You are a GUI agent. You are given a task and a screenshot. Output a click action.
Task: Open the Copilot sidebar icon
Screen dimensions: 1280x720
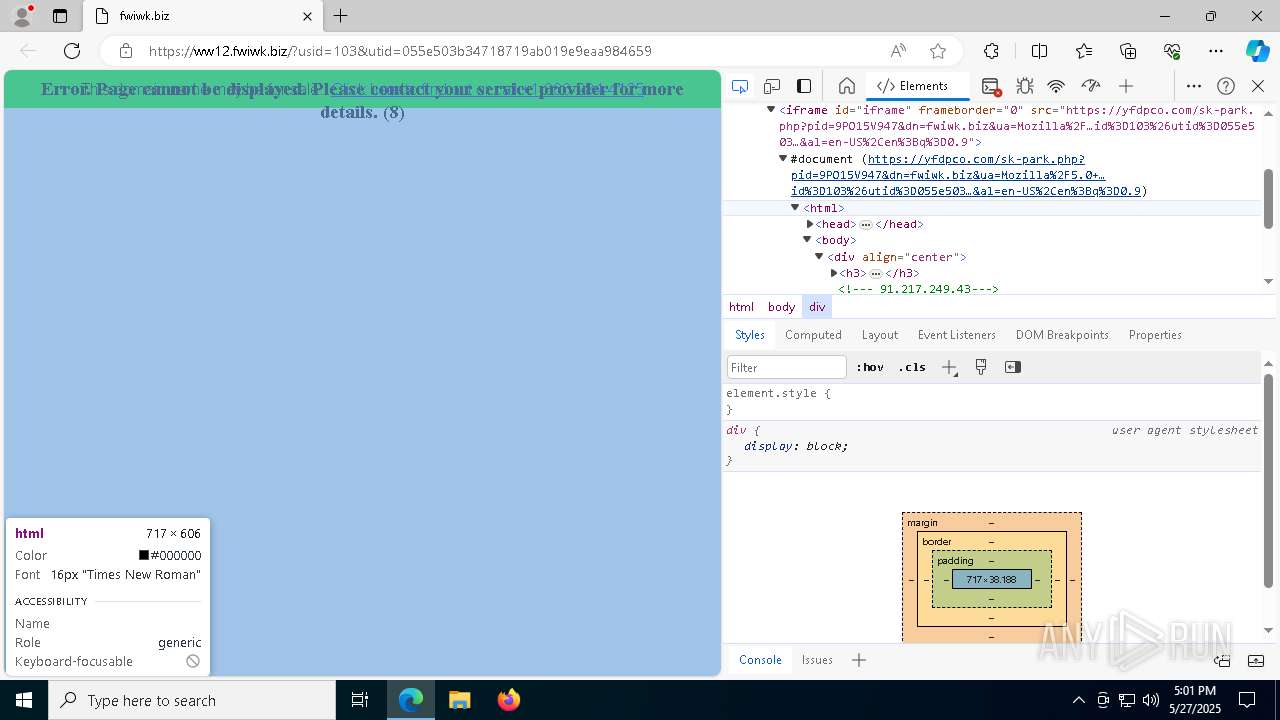pos(1257,51)
